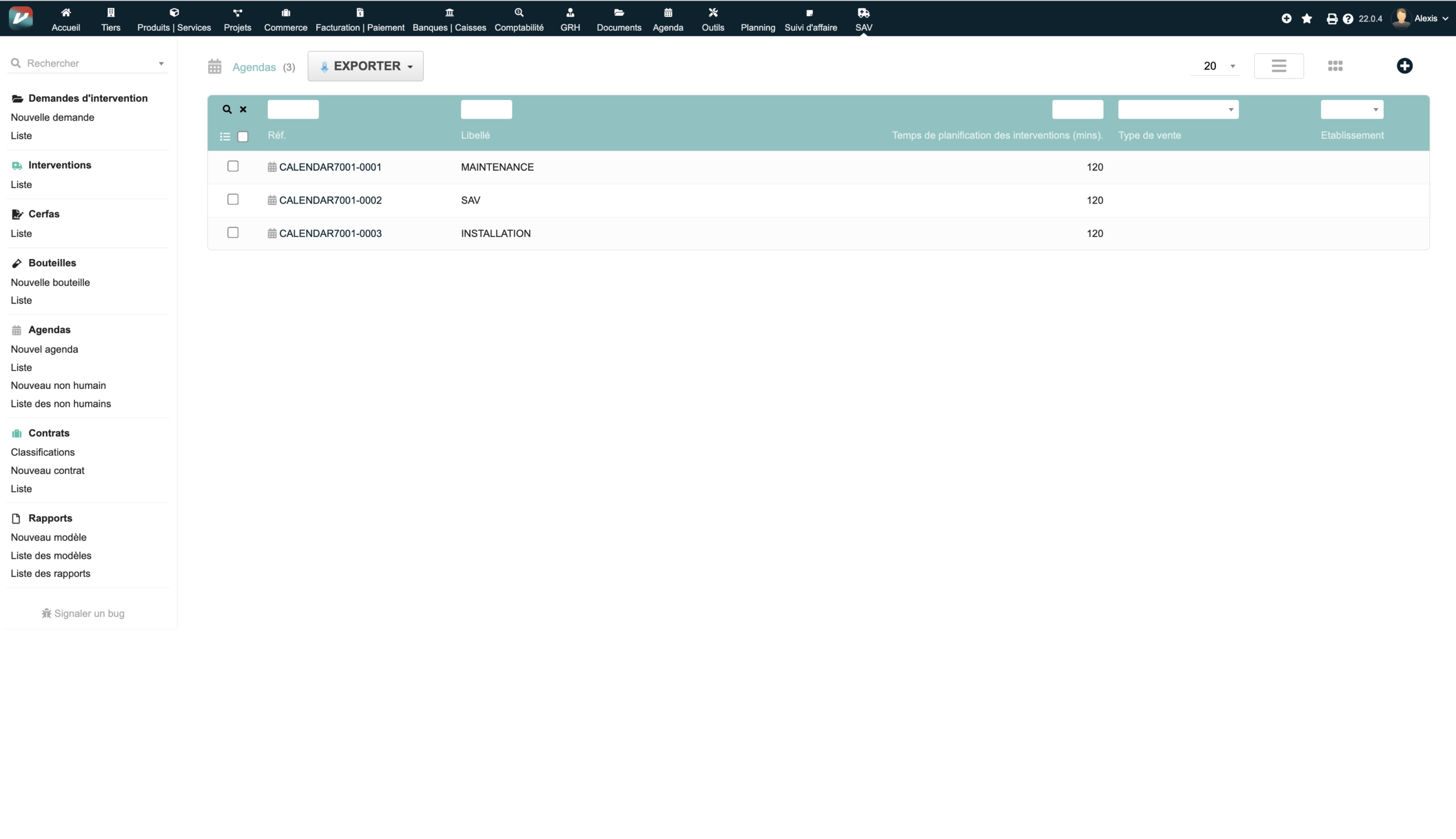This screenshot has height=839, width=1456.
Task: Toggle the select-all checkbox in header
Action: point(243,136)
